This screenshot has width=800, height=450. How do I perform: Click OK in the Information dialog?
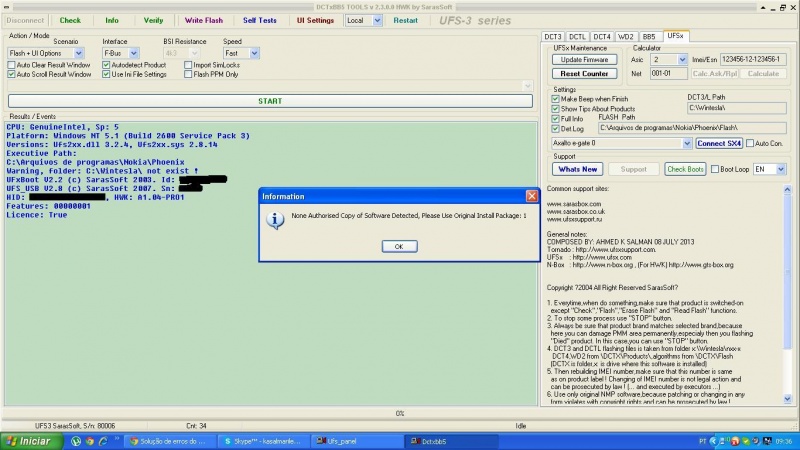point(399,246)
